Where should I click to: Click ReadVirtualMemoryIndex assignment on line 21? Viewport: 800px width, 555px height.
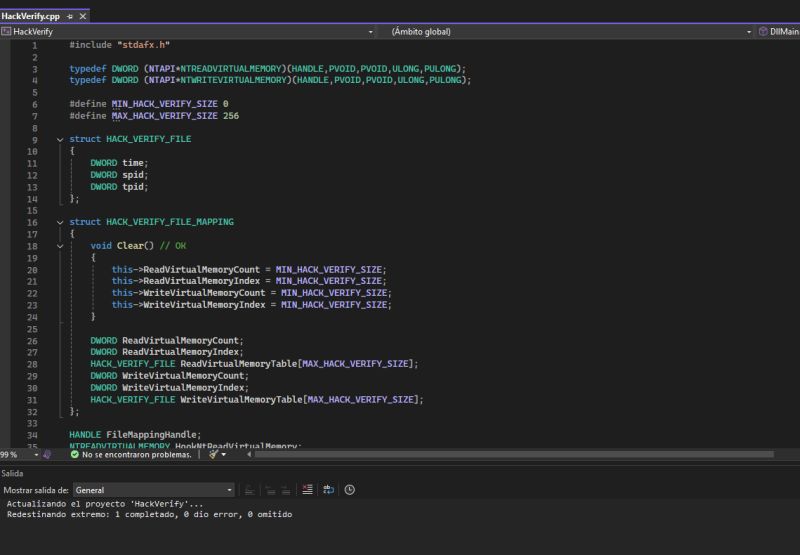[249, 281]
